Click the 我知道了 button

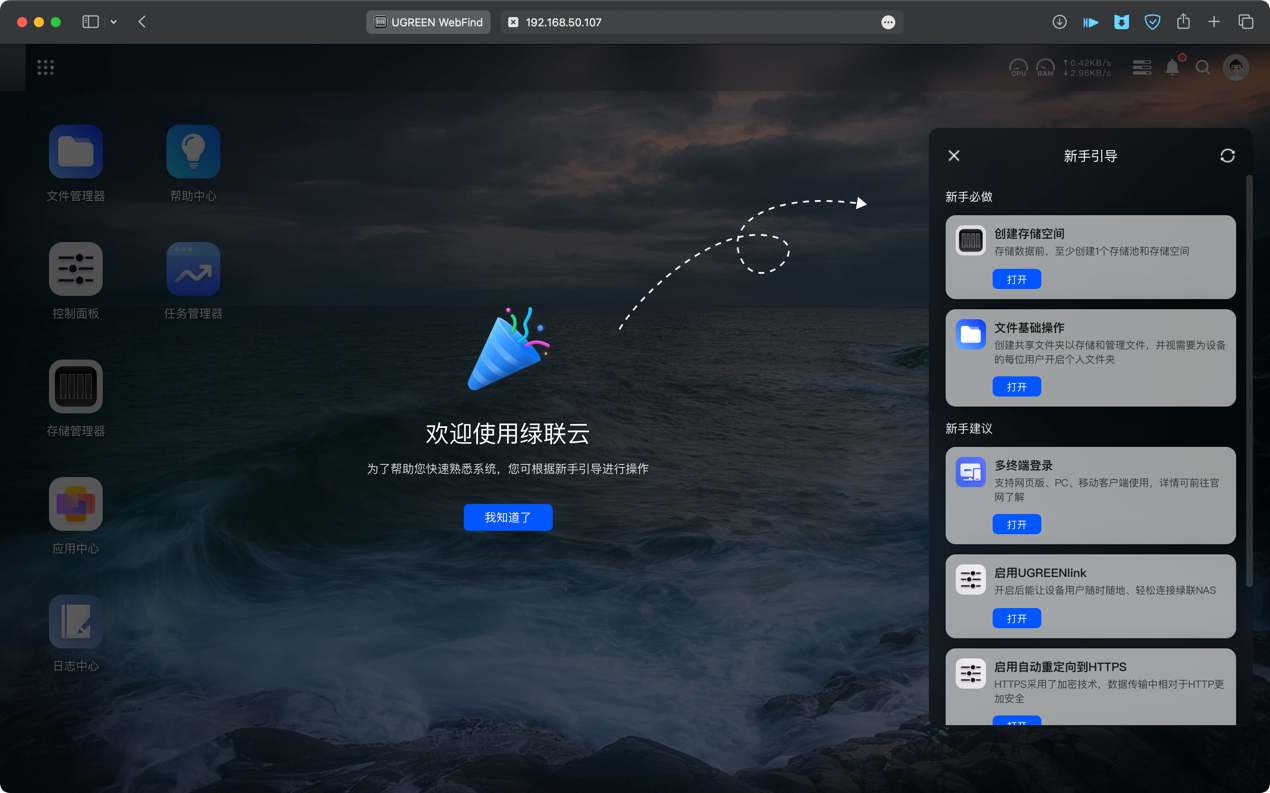(x=508, y=517)
